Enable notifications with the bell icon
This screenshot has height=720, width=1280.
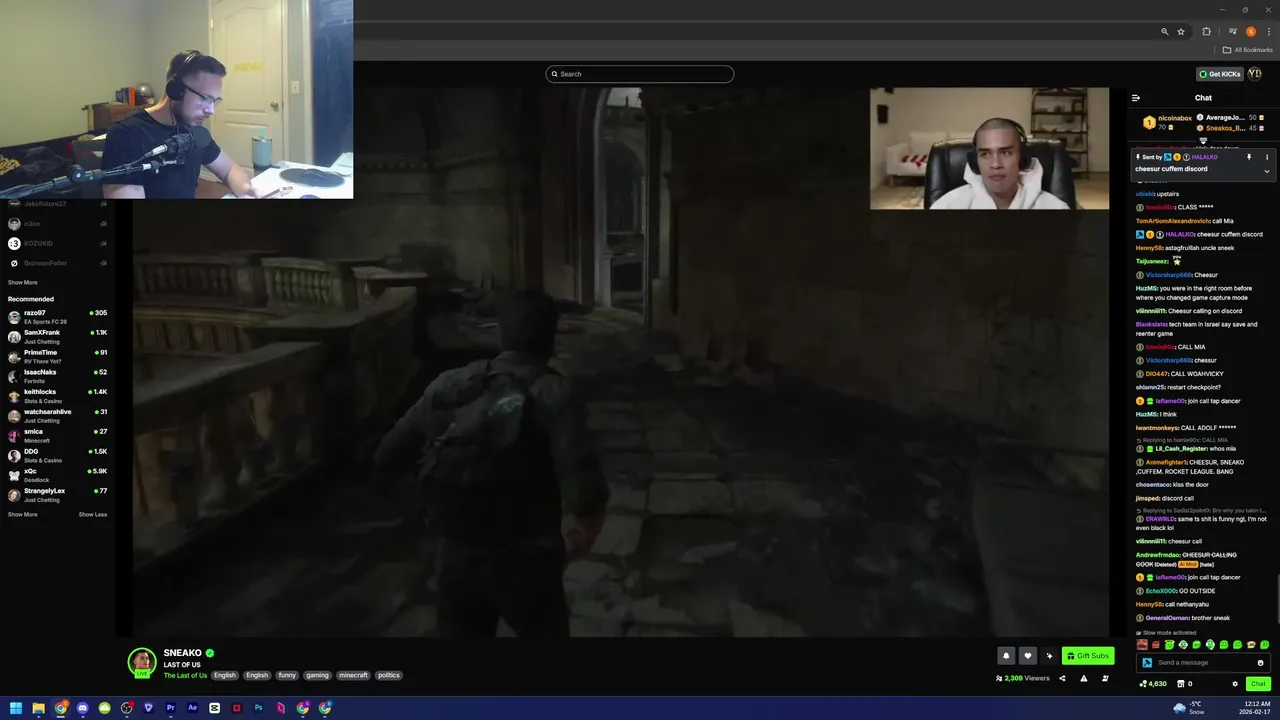[1006, 656]
